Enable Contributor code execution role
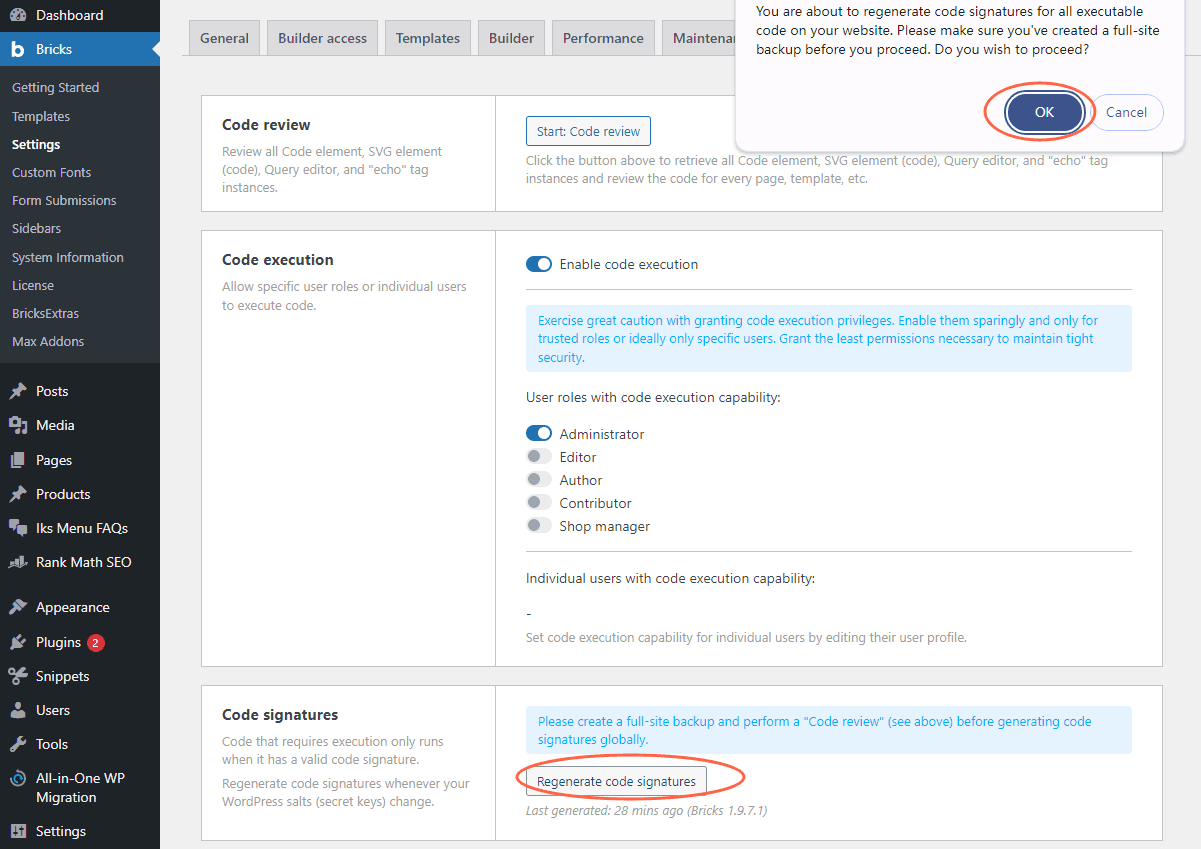The image size is (1201, 849). pos(539,503)
